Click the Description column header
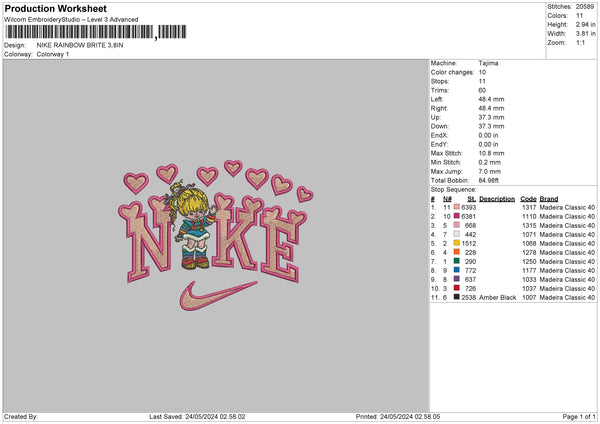 (x=497, y=199)
